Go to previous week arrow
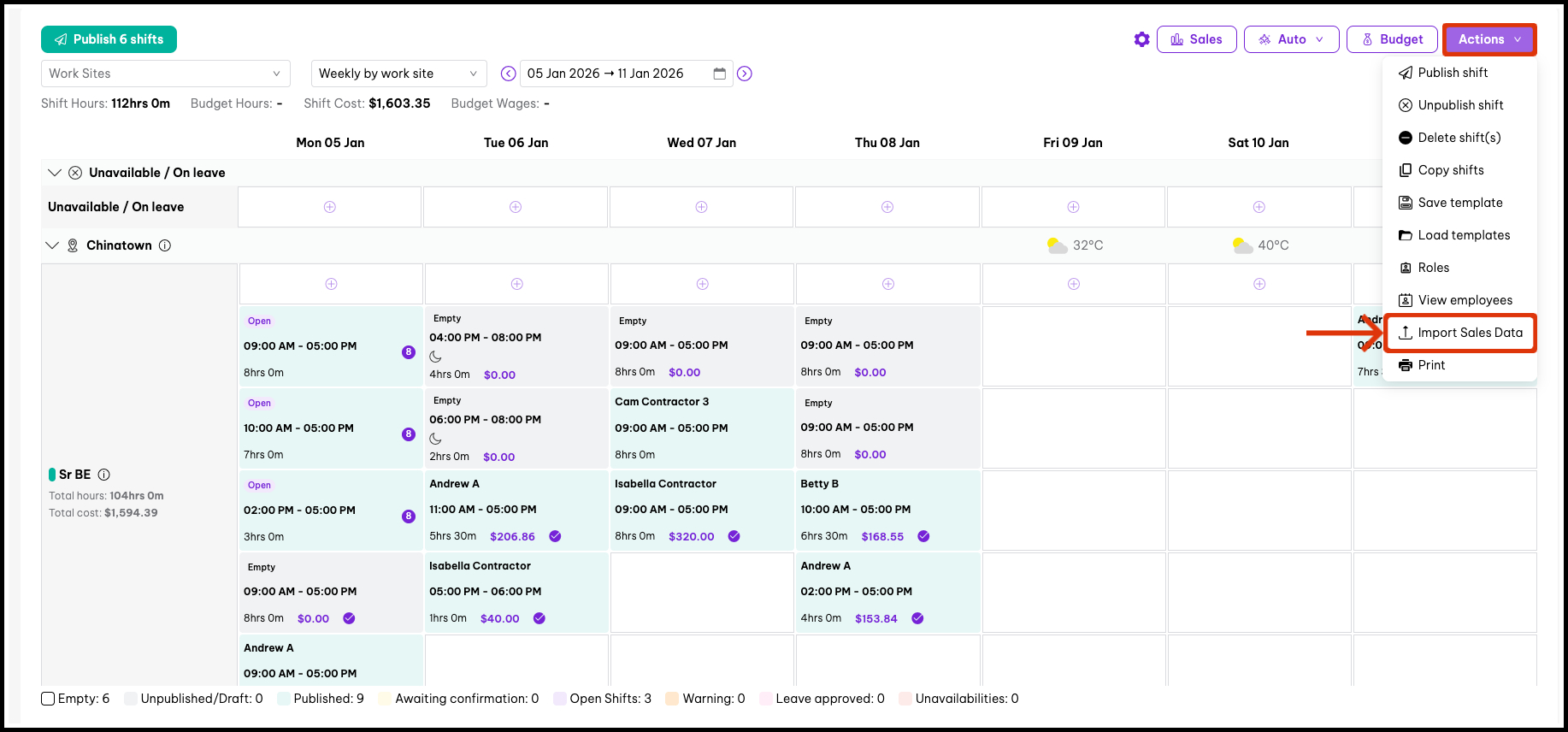 click(x=508, y=74)
